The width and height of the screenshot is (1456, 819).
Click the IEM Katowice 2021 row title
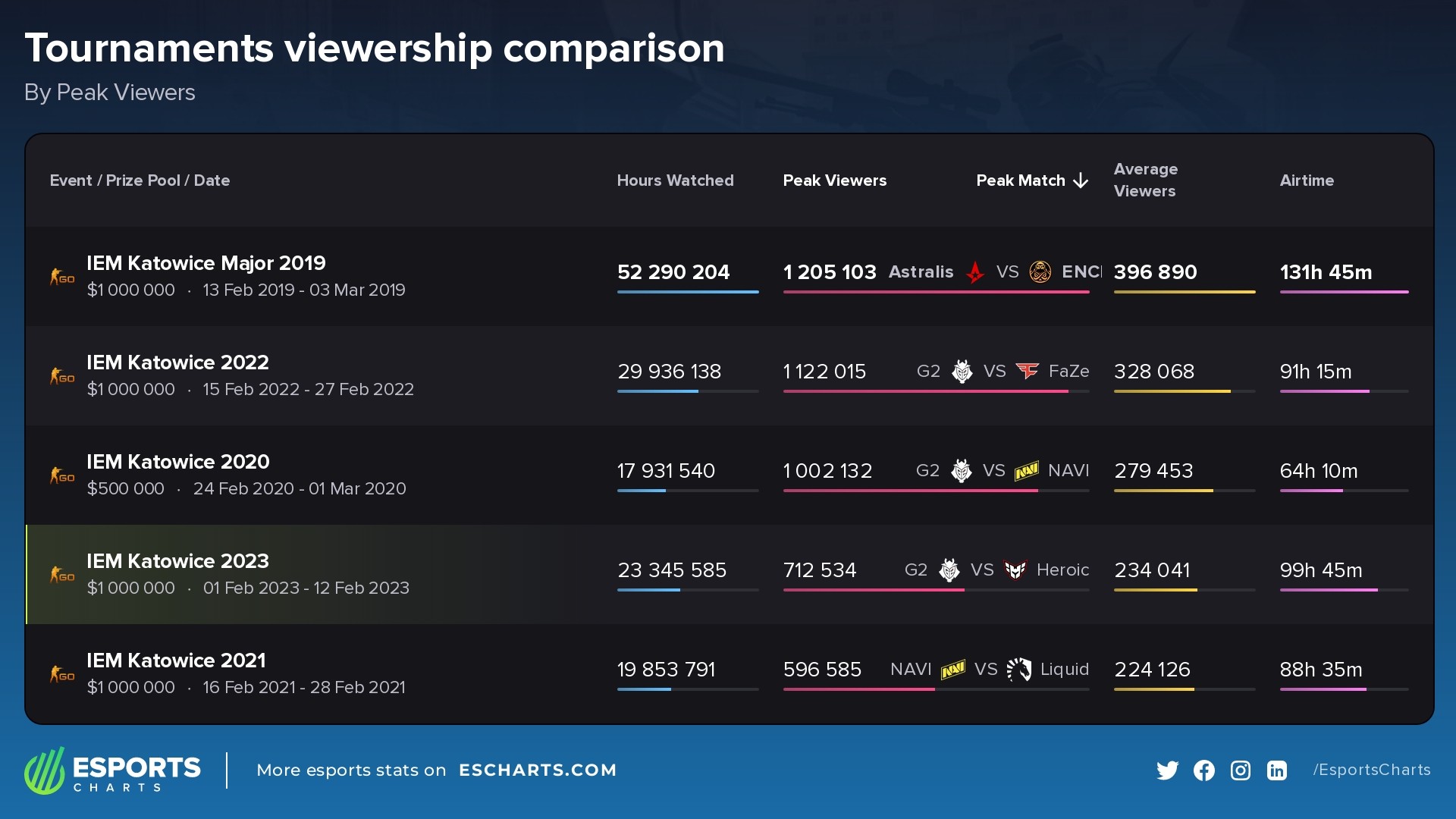[176, 661]
